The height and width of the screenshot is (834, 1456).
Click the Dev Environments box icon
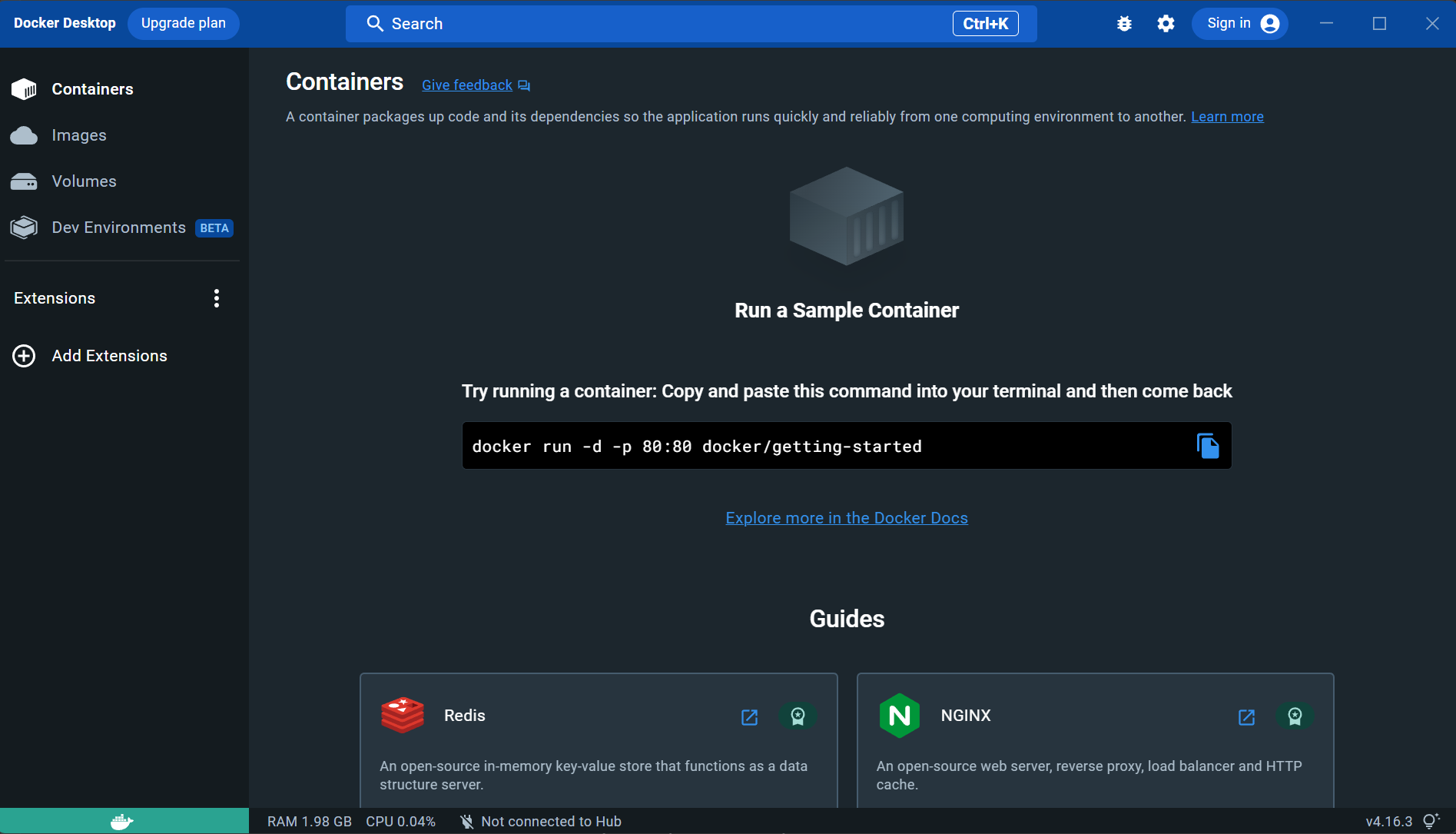tap(24, 228)
